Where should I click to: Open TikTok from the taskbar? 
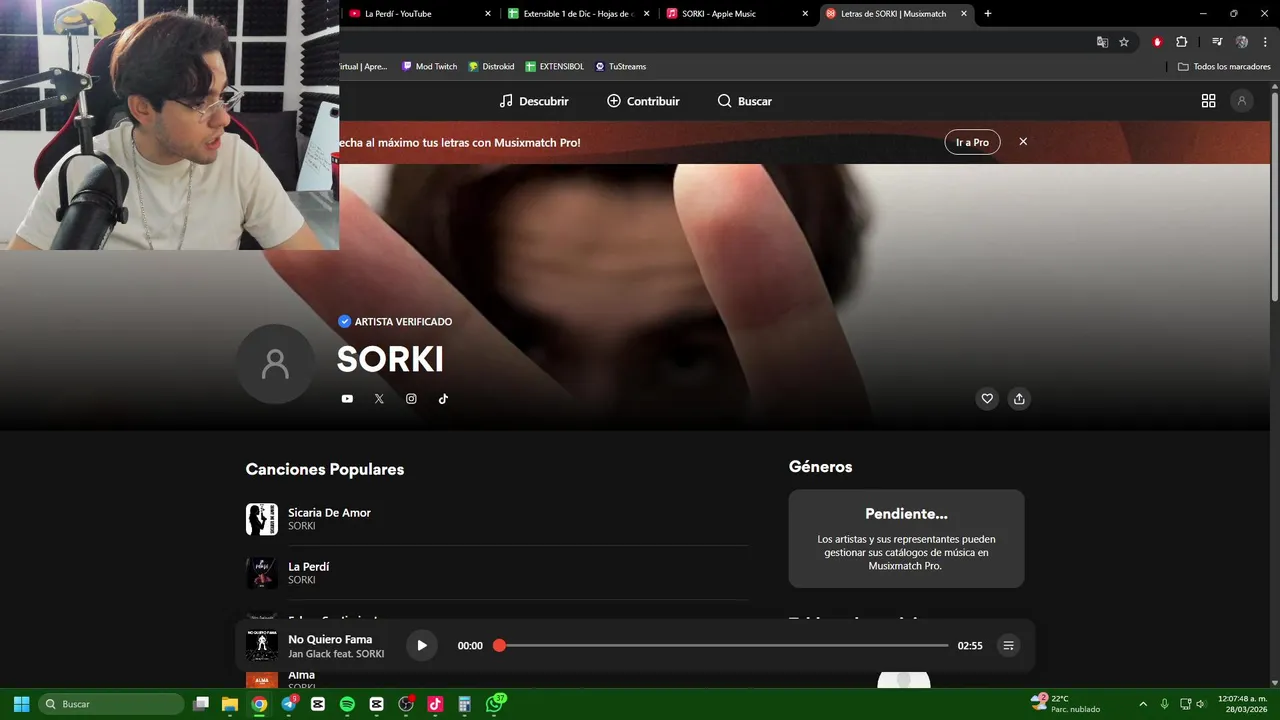click(x=435, y=704)
